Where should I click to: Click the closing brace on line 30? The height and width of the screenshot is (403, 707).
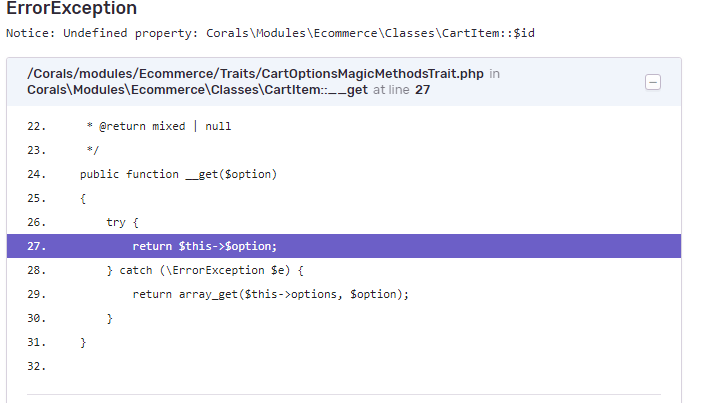(x=110, y=319)
